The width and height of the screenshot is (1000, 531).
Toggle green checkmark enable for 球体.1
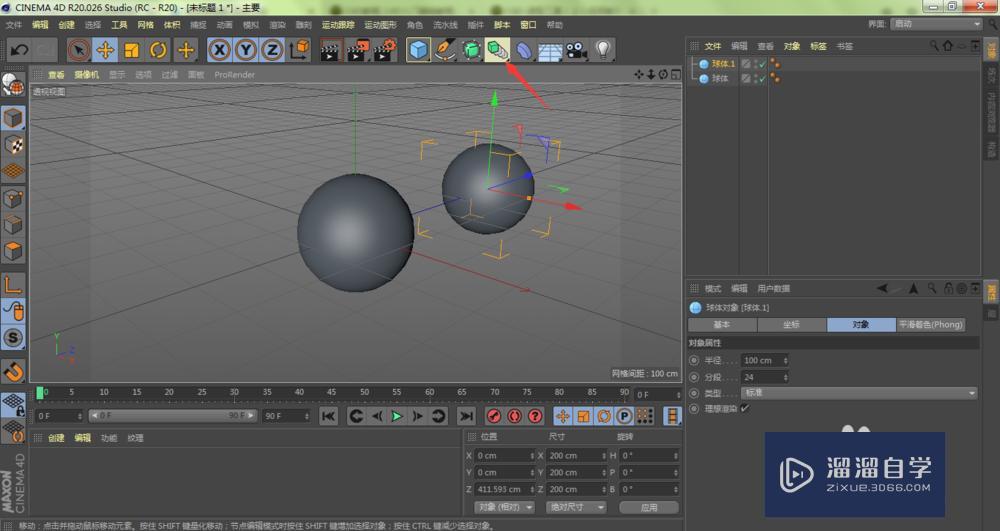762,64
